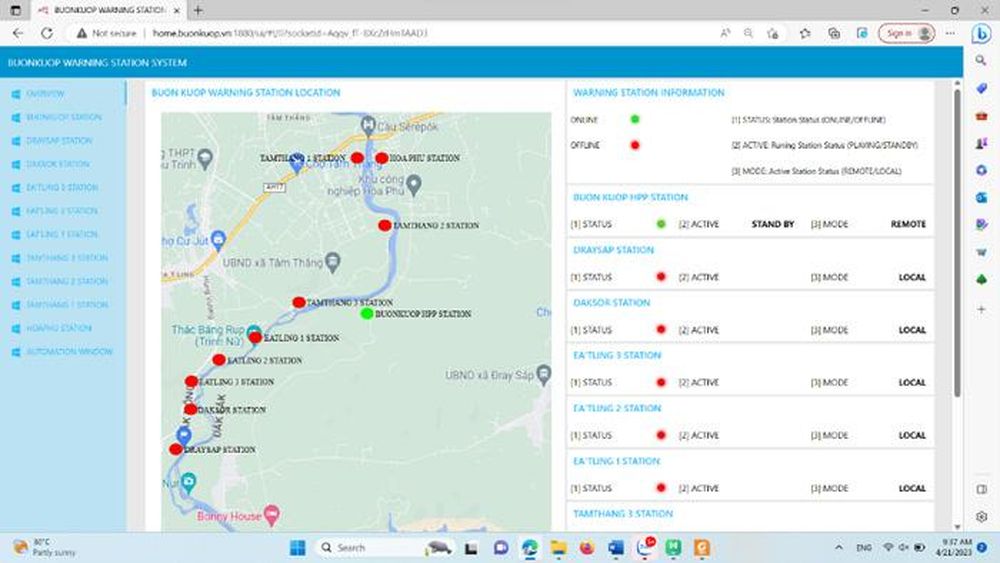Open AUTOMATION WINDOW in the sidebar
1000x563 pixels.
pos(69,351)
